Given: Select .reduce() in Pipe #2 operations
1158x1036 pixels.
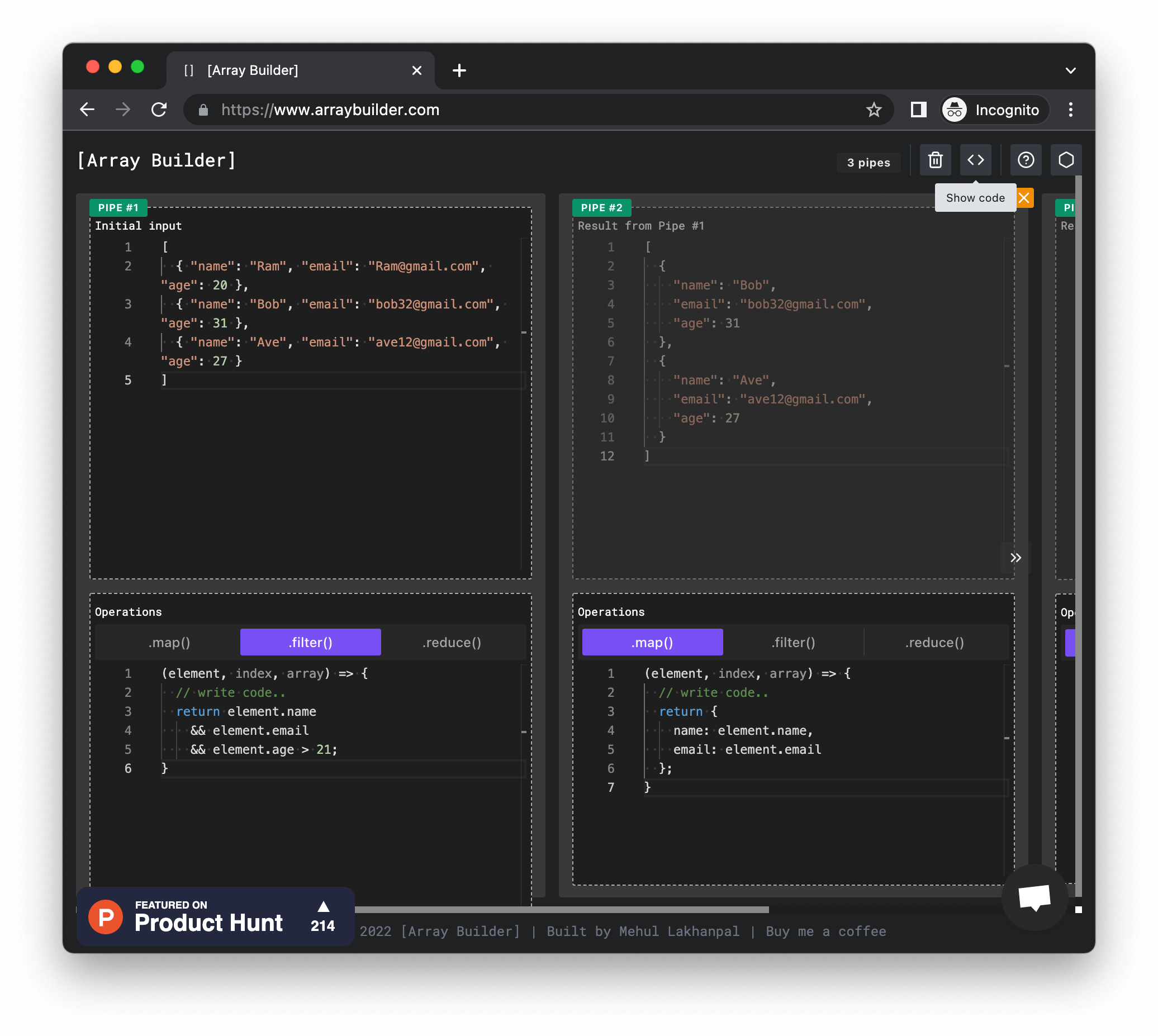Looking at the screenshot, I should pos(934,643).
